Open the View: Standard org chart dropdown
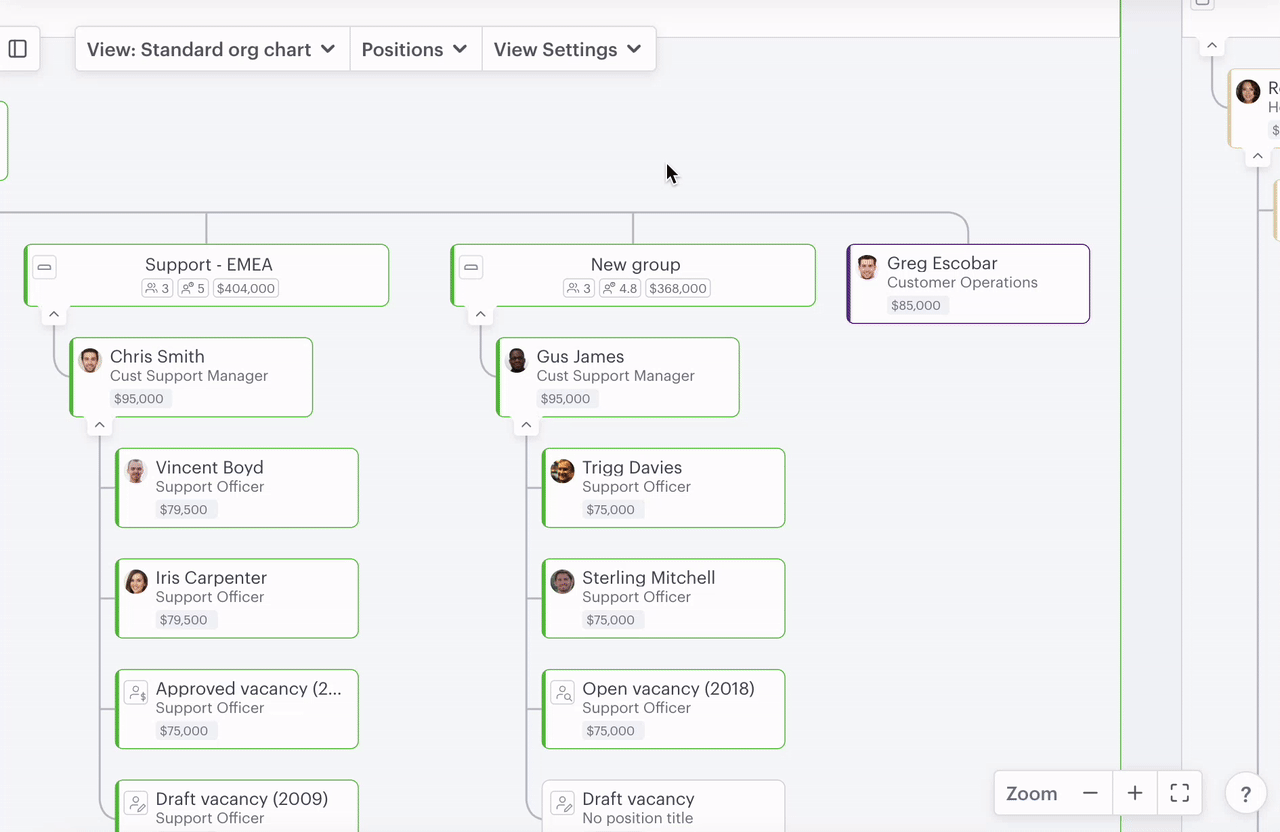 [x=211, y=48]
